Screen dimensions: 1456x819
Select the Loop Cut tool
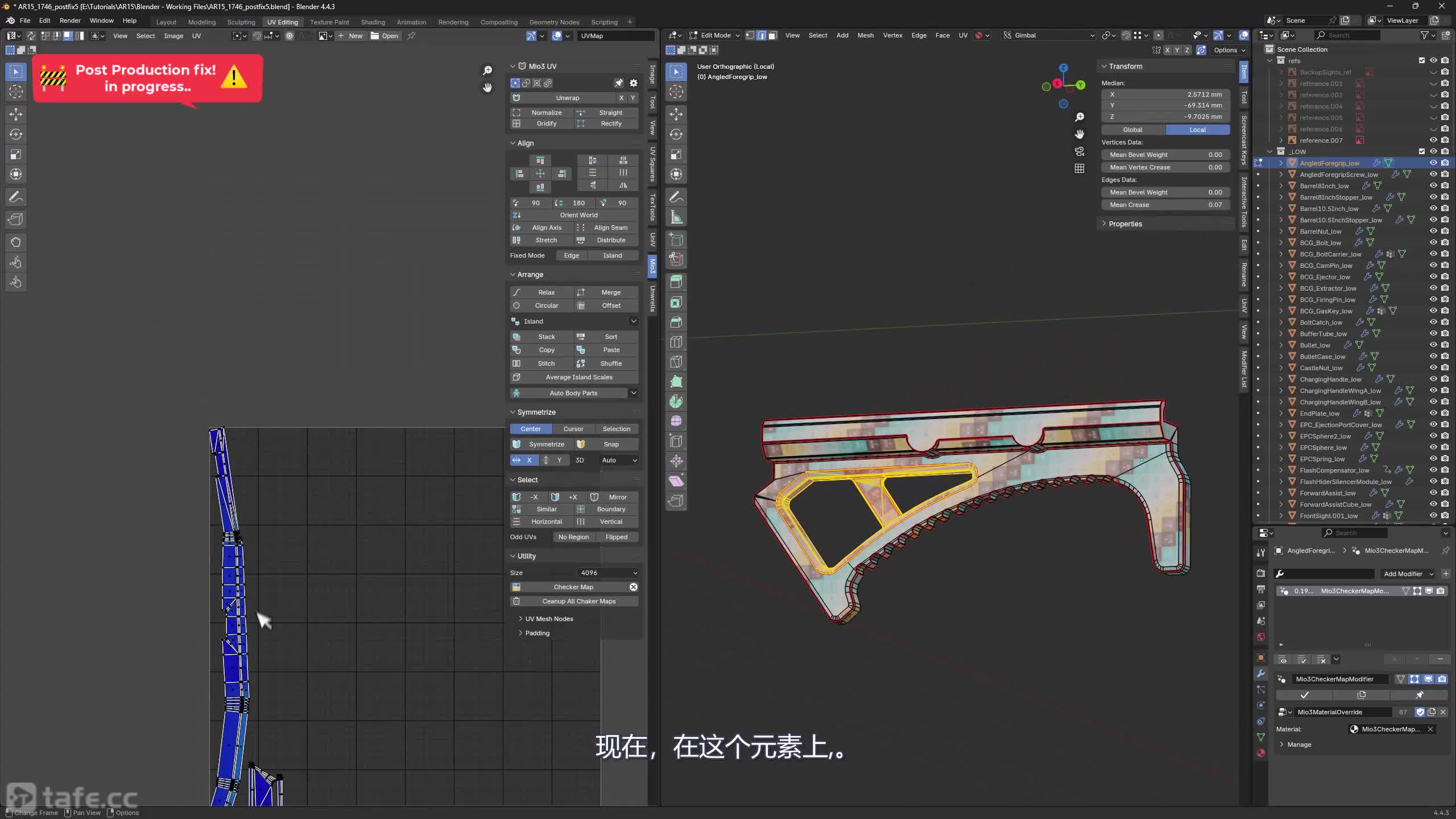pos(676,342)
